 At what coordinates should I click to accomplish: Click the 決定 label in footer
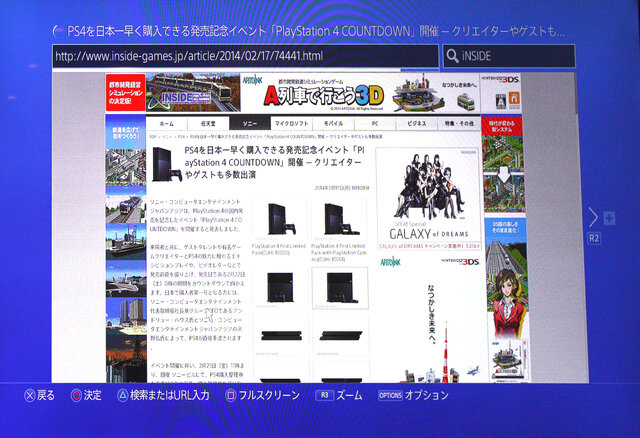93,395
